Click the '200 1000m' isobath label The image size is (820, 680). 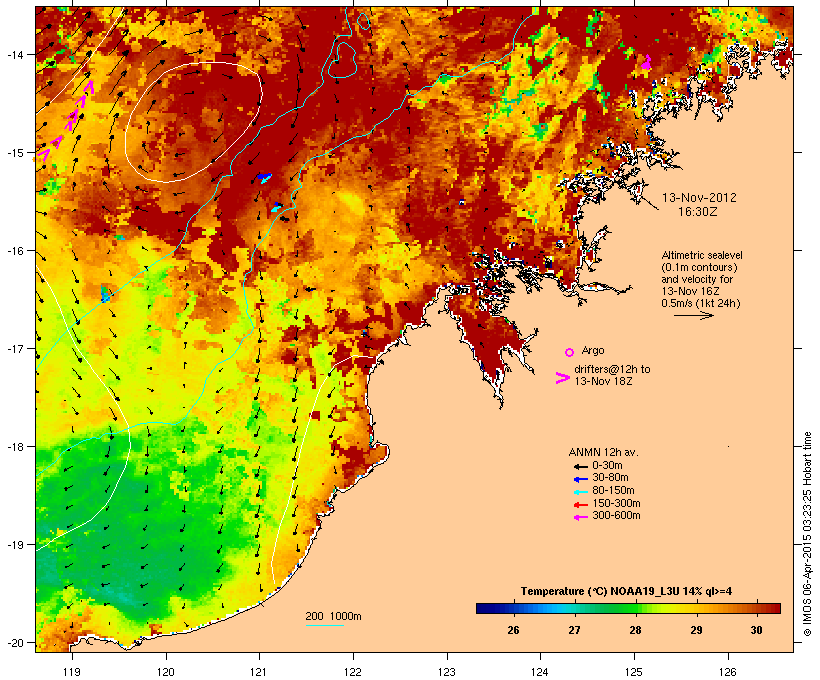click(x=333, y=616)
